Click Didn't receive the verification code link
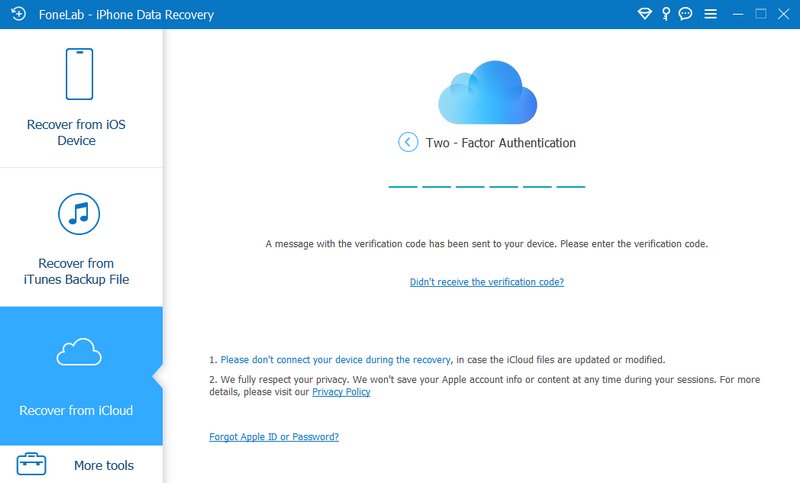800x483 pixels. 487,282
